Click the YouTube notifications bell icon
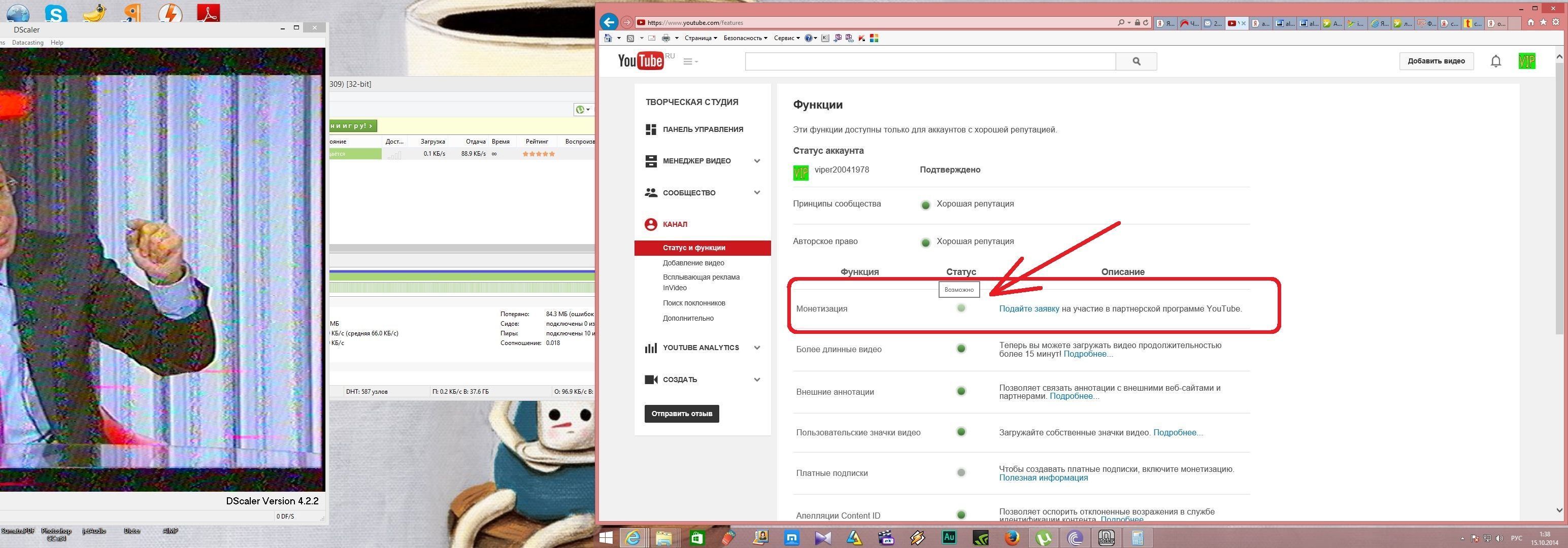Image resolution: width=1568 pixels, height=548 pixels. [x=1495, y=61]
